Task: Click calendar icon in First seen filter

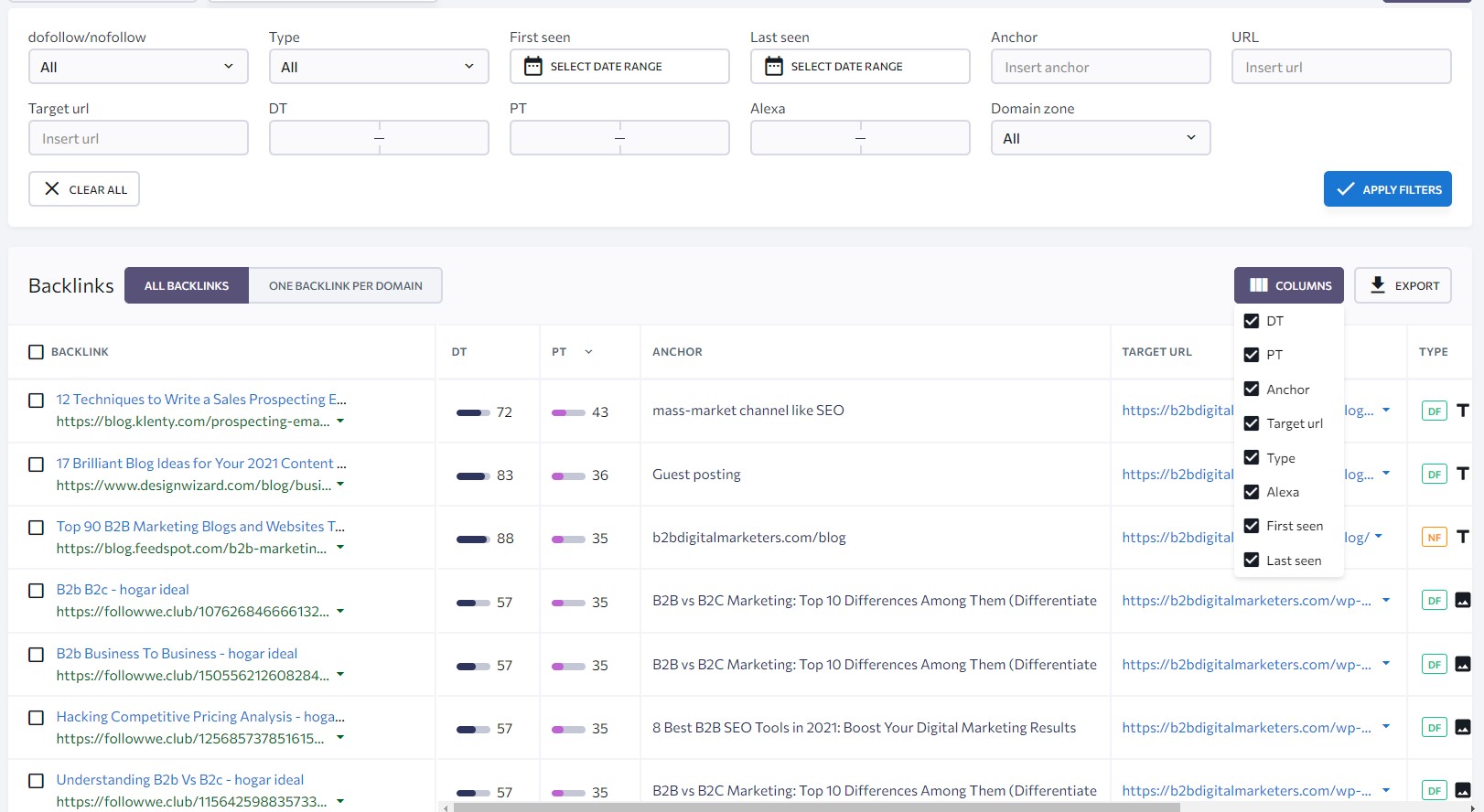Action: pyautogui.click(x=532, y=66)
